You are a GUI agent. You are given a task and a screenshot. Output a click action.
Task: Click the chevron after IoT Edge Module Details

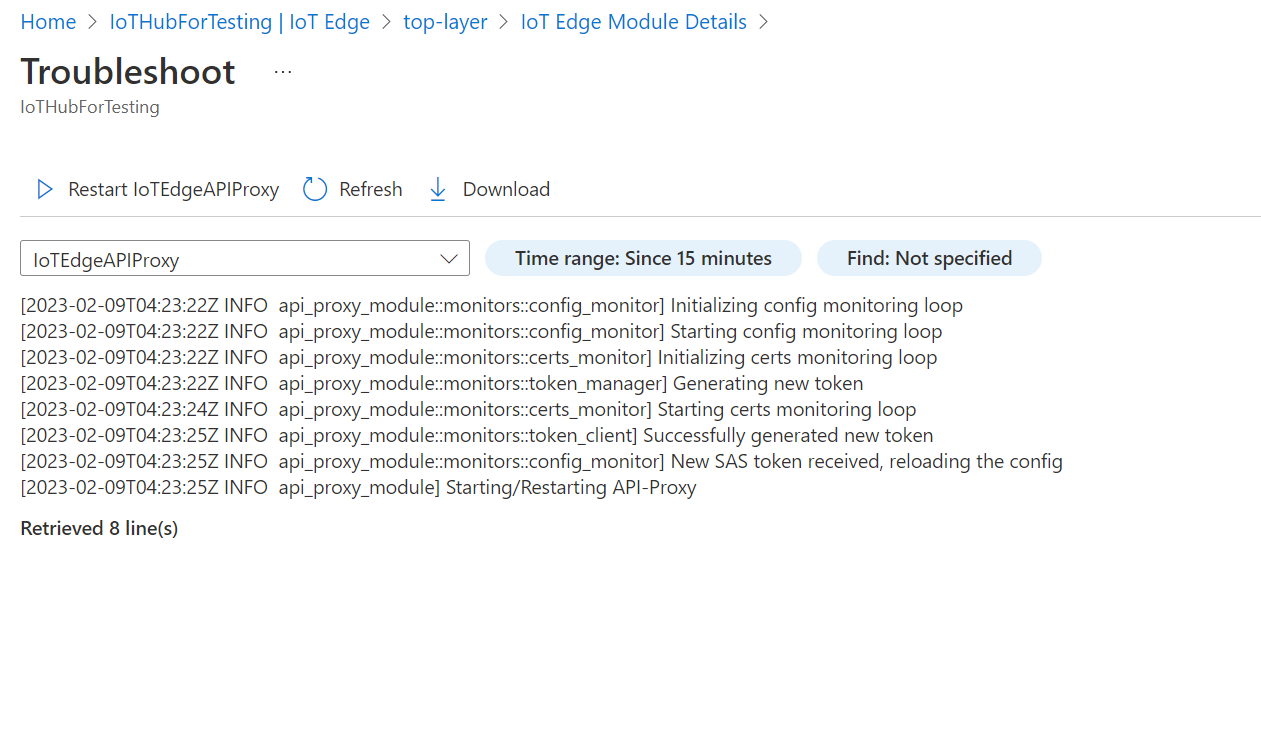[763, 21]
